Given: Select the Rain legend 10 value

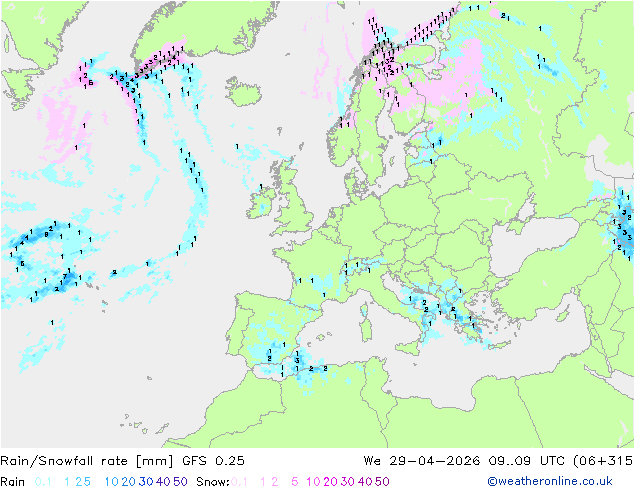Looking at the screenshot, I should coord(112,482).
